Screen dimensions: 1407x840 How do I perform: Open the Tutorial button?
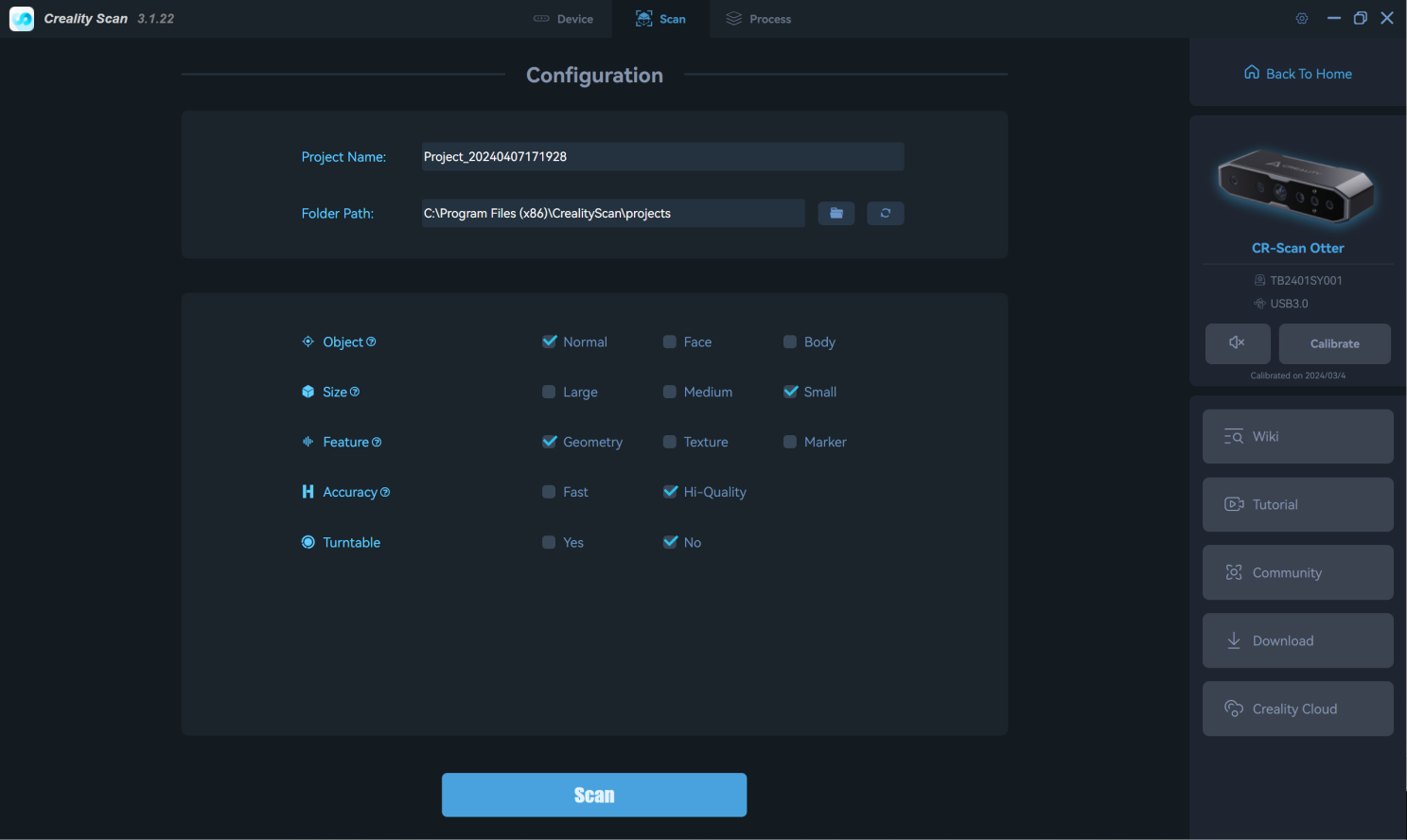coord(1298,504)
